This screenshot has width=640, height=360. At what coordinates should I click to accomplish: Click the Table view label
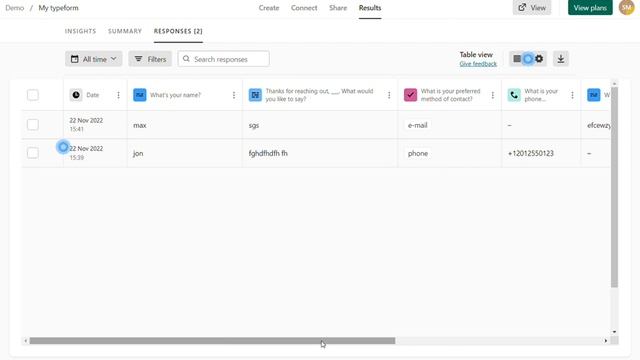pyautogui.click(x=476, y=54)
